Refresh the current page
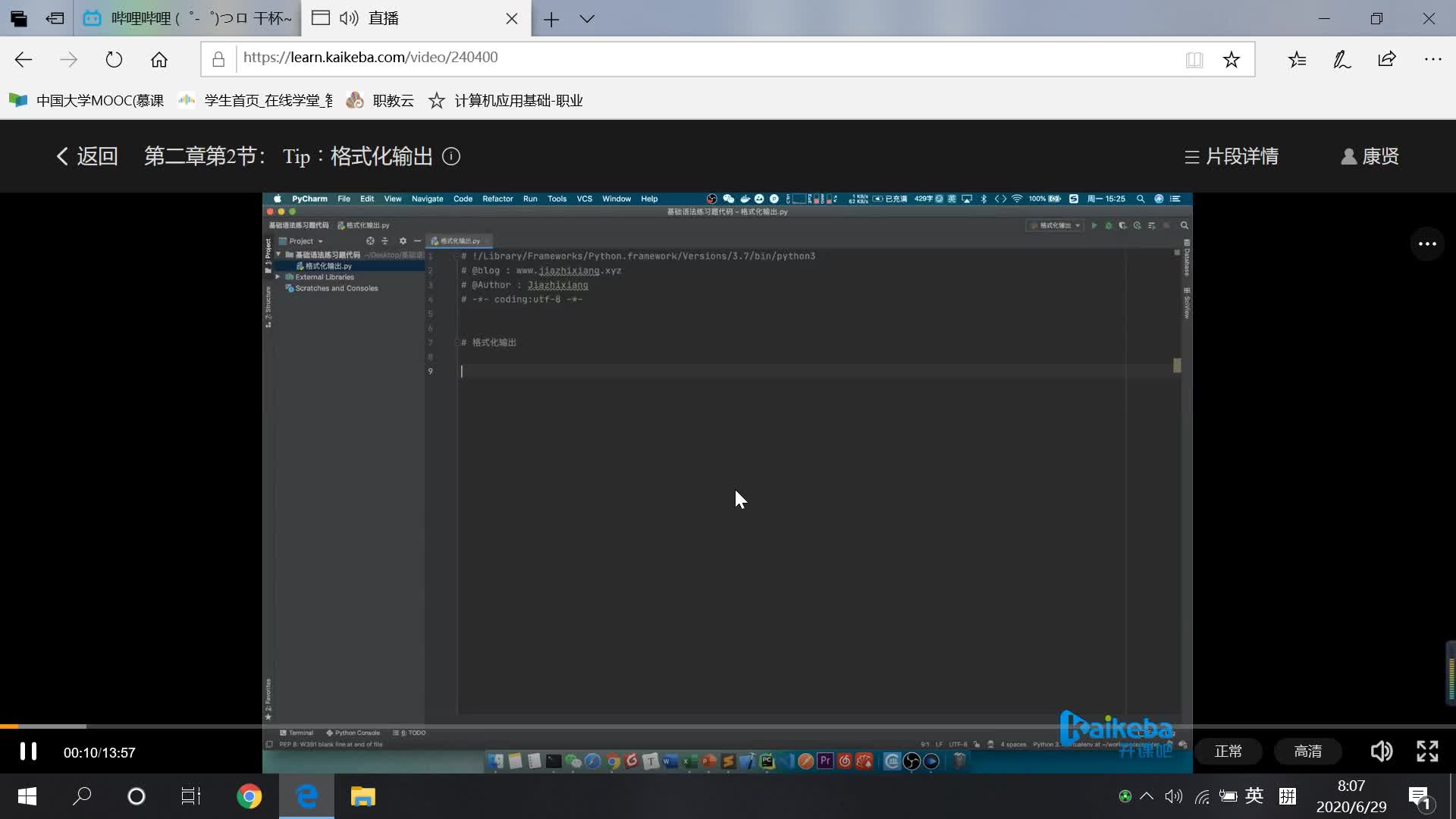The width and height of the screenshot is (1456, 819). [x=114, y=60]
